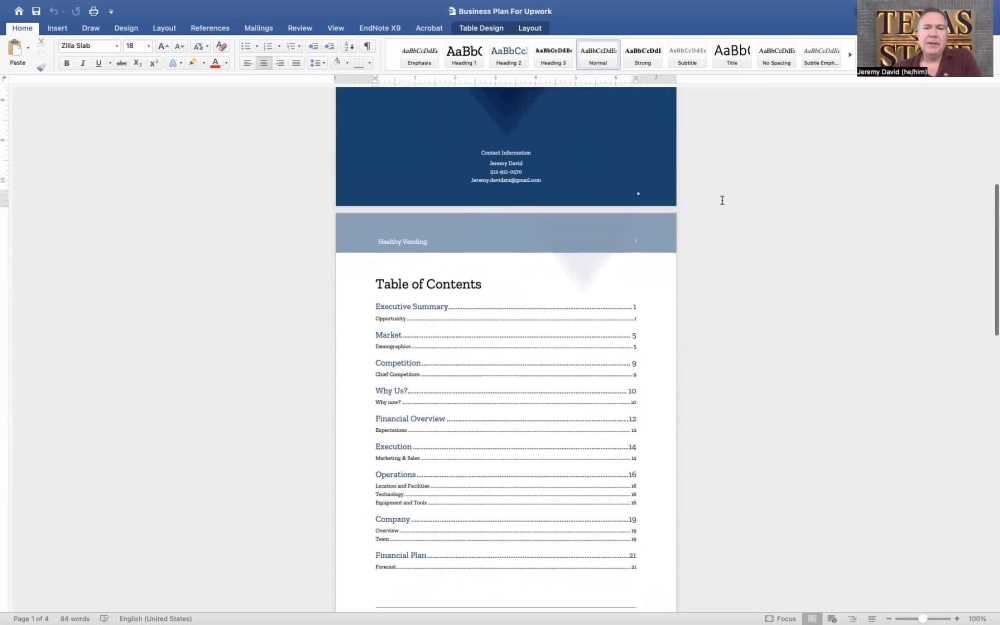Clear all formatting with eraser icon
Image resolution: width=1000 pixels, height=625 pixels.
click(221, 46)
